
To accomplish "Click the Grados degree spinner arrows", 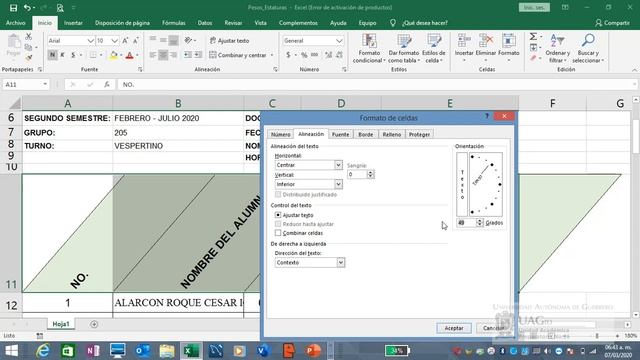I will pyautogui.click(x=480, y=222).
